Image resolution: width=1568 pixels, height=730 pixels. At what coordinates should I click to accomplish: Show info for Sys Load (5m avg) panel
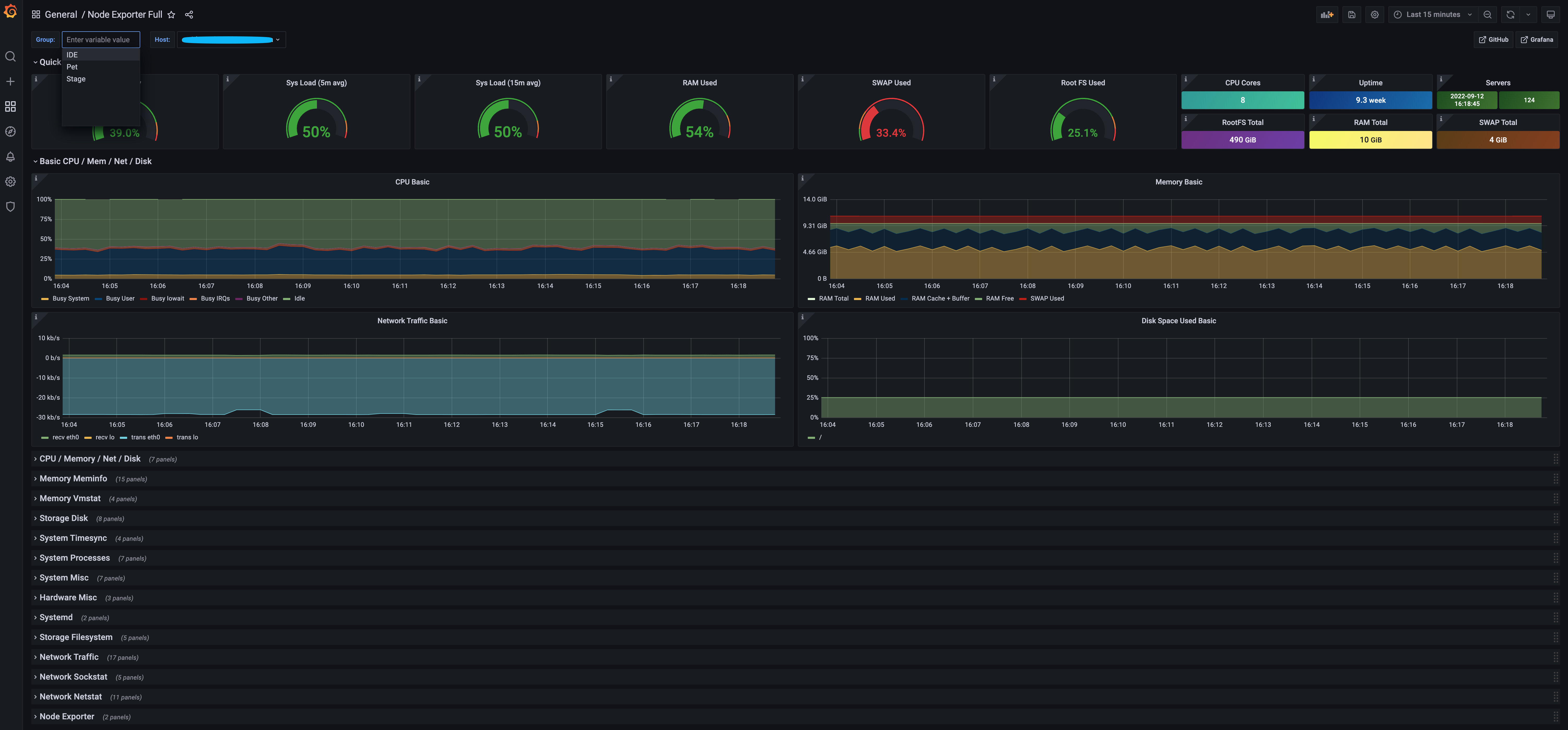228,79
